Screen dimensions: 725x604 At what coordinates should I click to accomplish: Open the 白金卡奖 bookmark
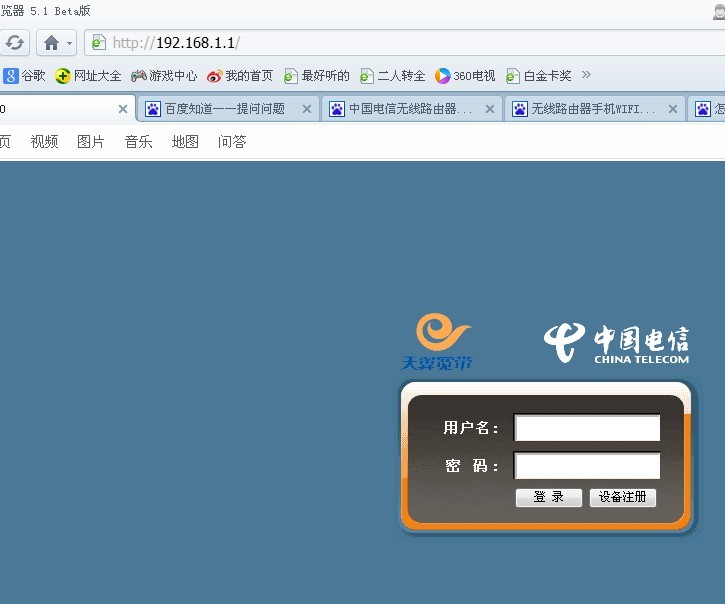[x=539, y=75]
